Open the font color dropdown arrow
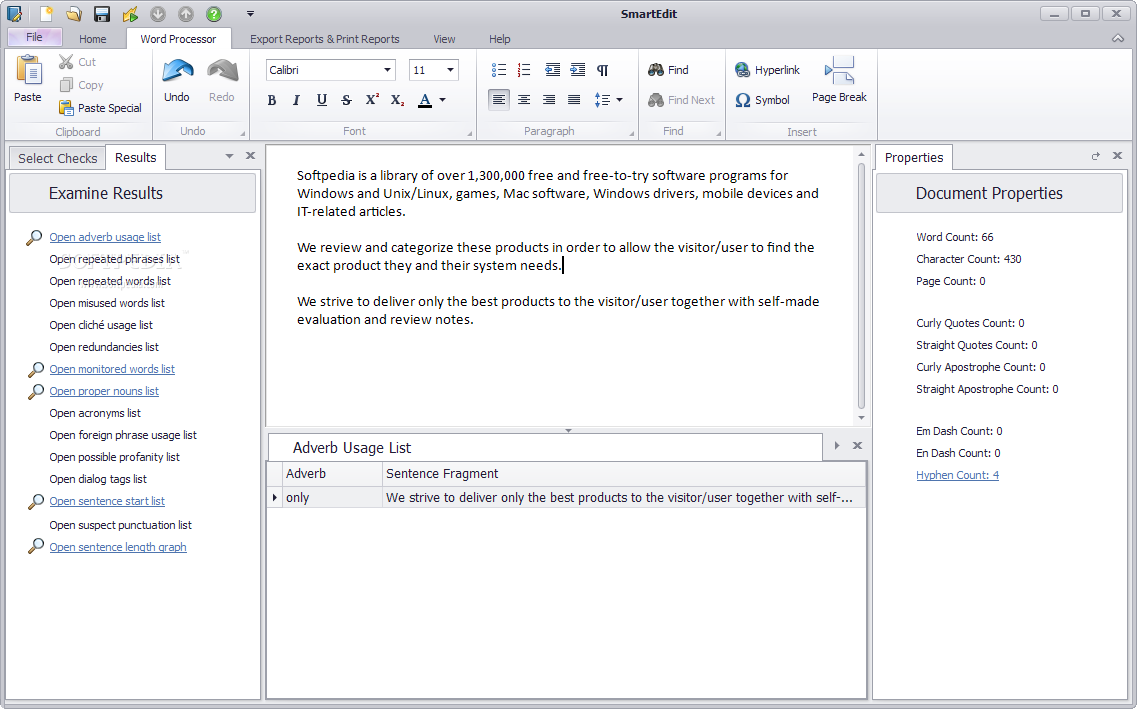 click(442, 100)
